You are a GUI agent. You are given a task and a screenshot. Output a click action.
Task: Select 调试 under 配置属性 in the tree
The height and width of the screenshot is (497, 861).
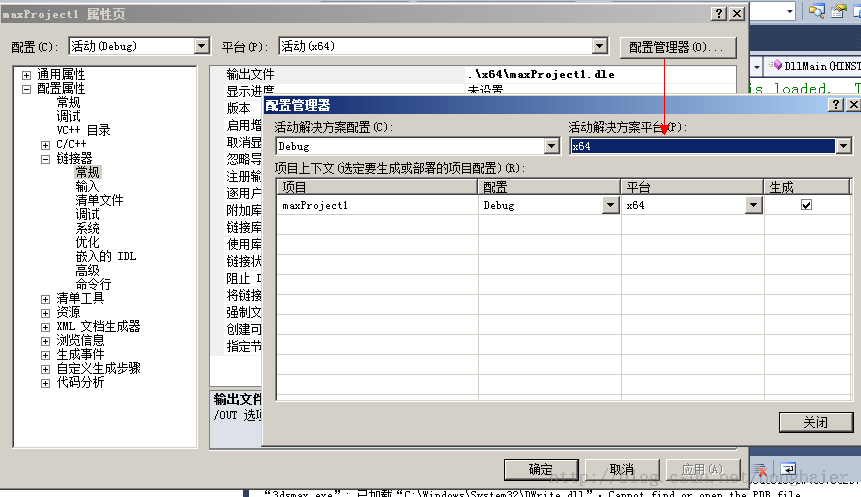pos(68,116)
